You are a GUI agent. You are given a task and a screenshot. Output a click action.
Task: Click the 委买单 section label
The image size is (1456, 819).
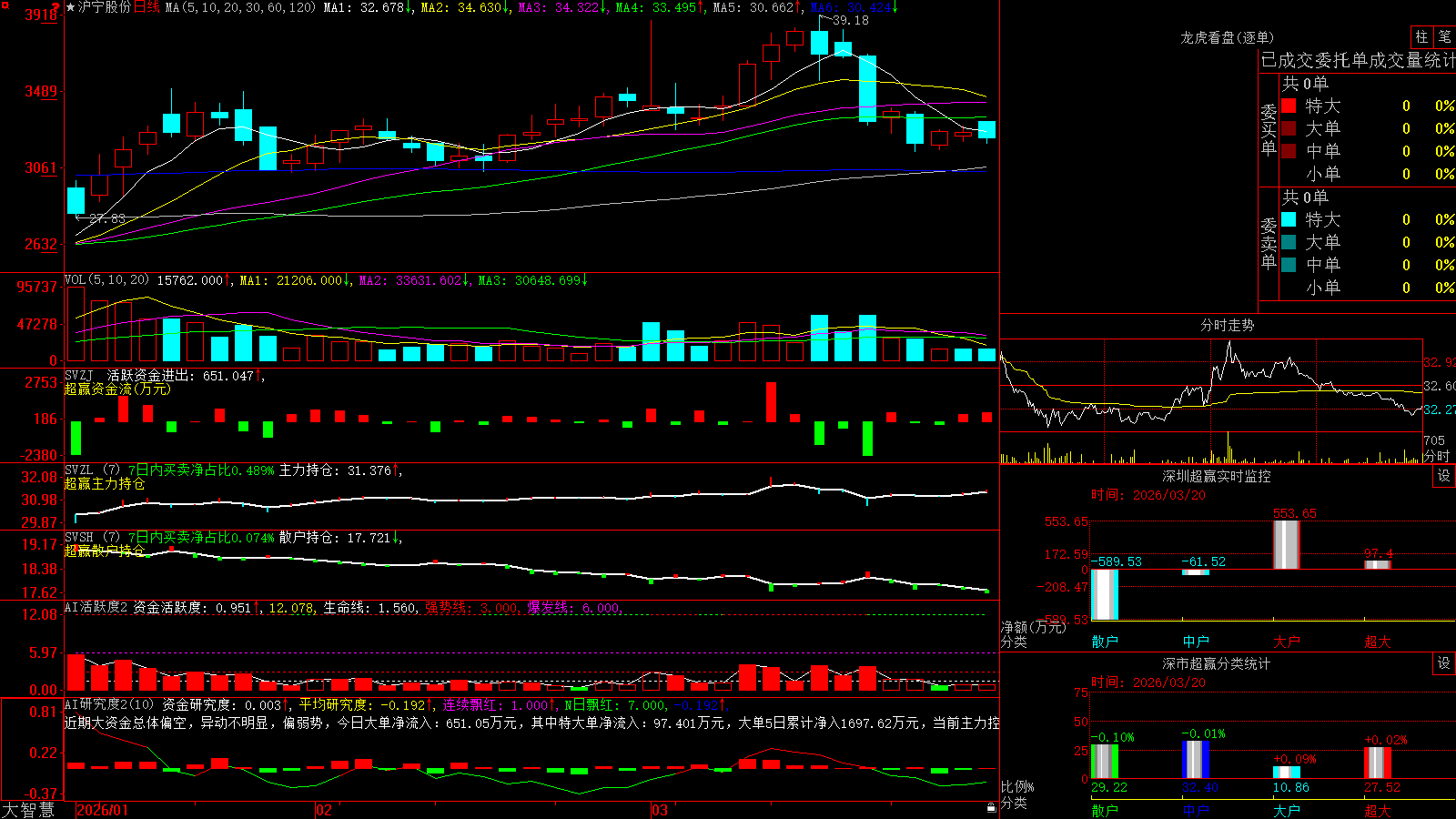click(x=1269, y=128)
